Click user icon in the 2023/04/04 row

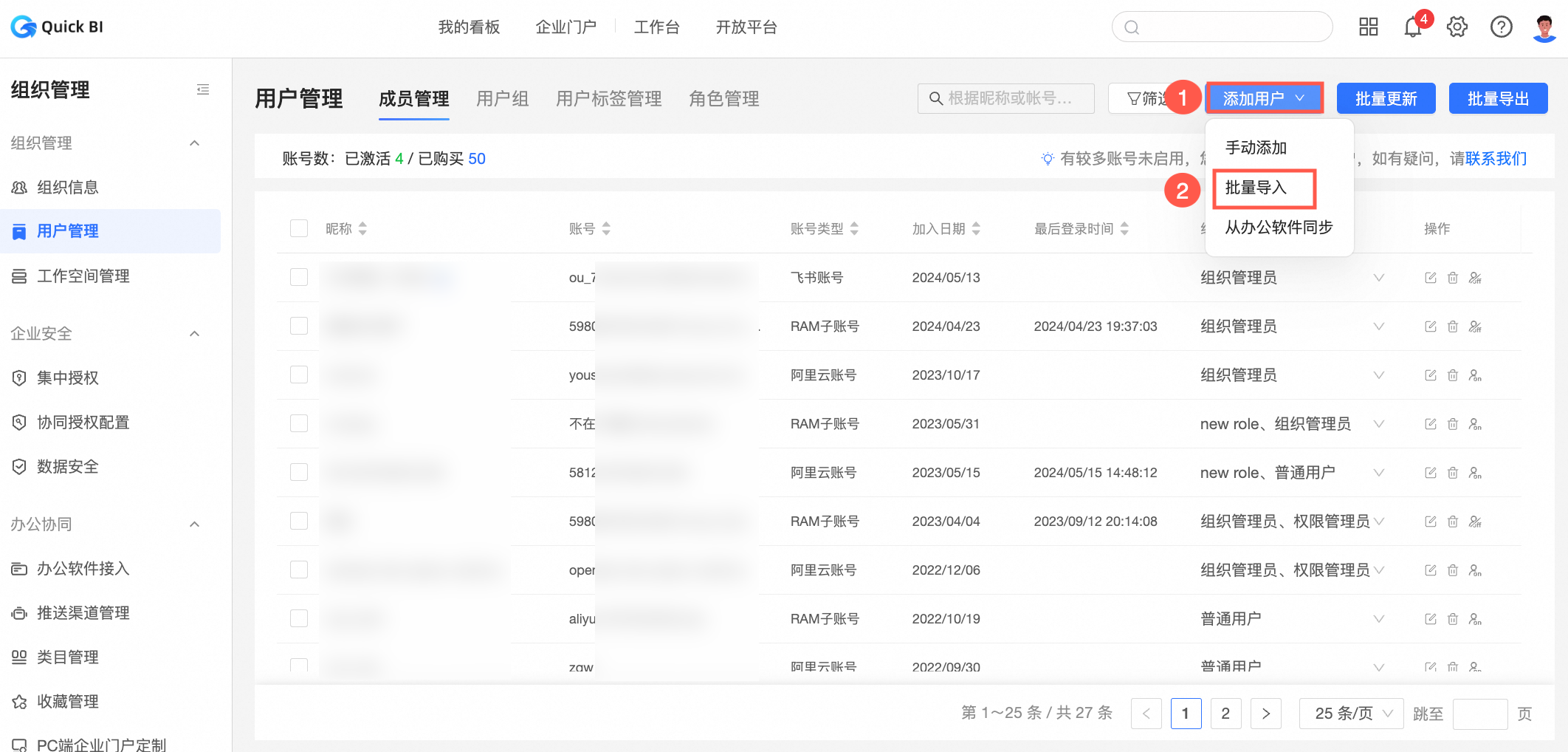[1476, 522]
